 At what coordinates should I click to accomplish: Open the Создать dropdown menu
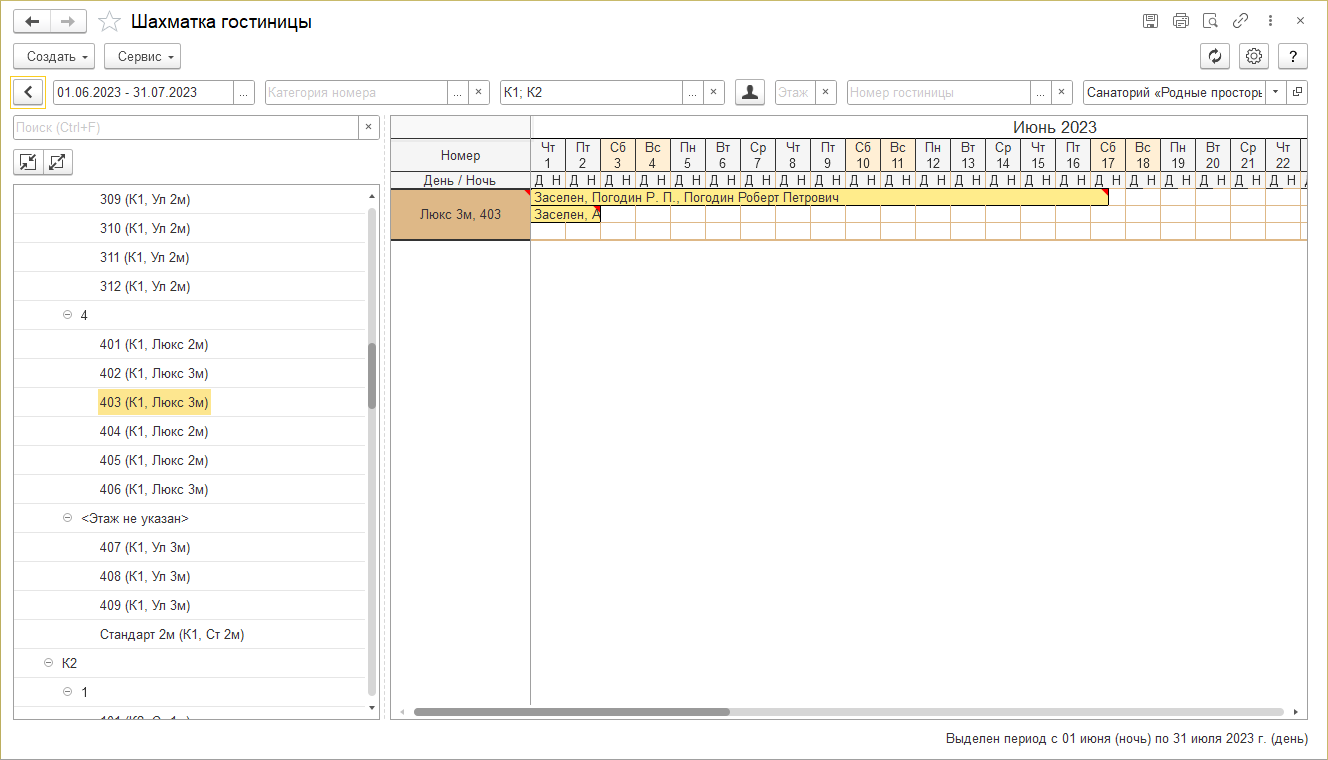click(54, 57)
